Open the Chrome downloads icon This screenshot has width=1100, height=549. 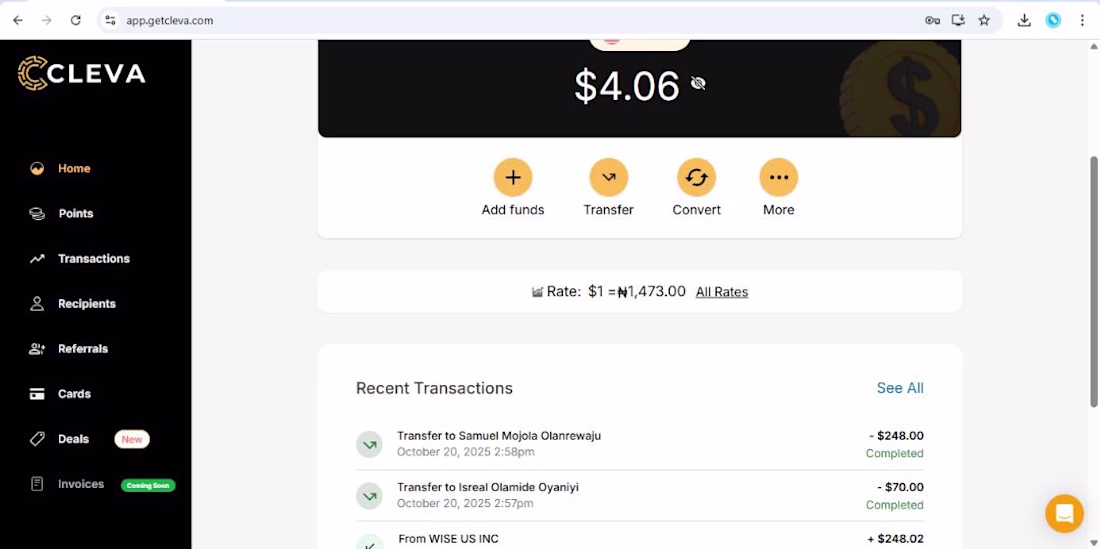pyautogui.click(x=1024, y=20)
